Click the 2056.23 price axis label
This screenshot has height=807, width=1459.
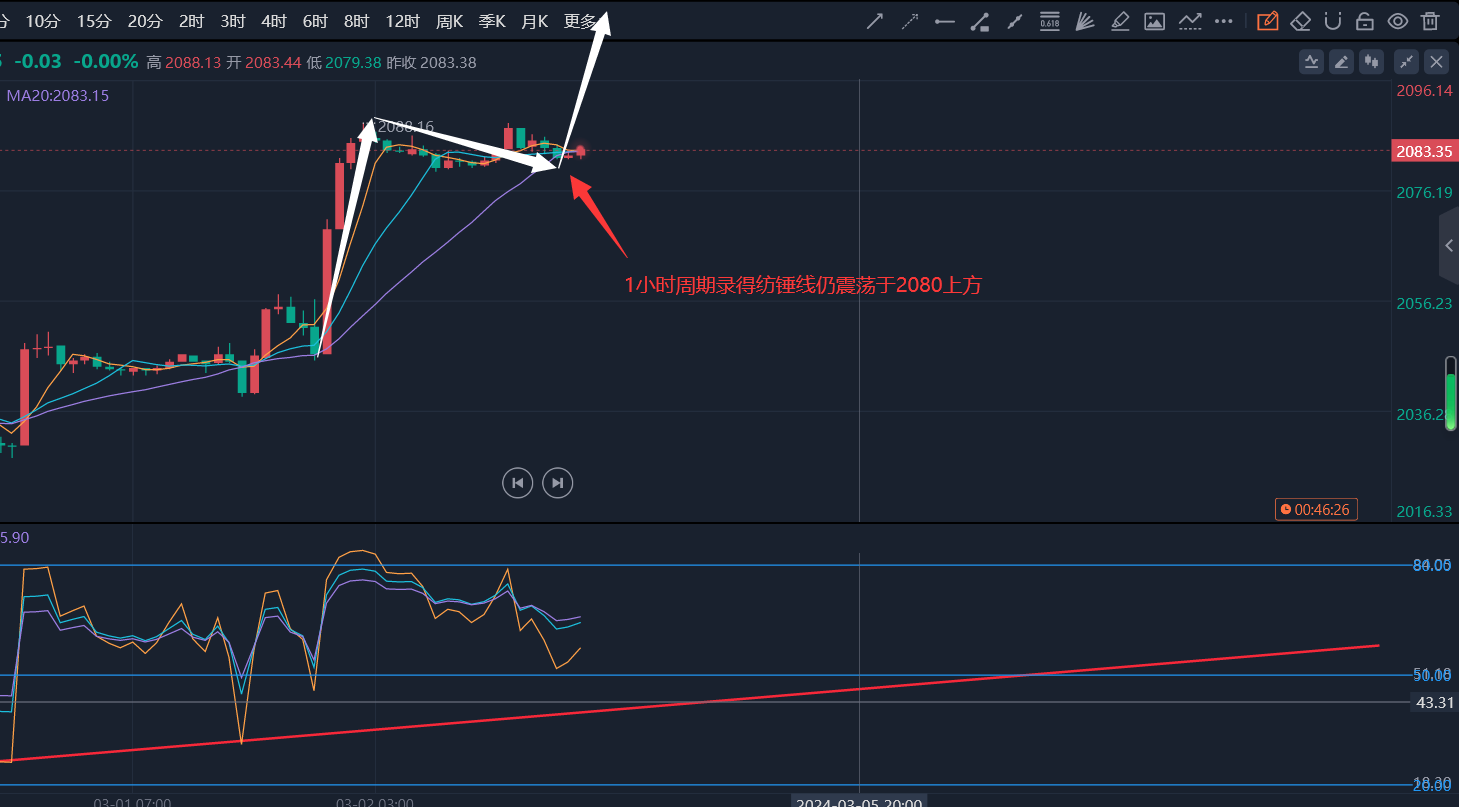click(x=1424, y=303)
